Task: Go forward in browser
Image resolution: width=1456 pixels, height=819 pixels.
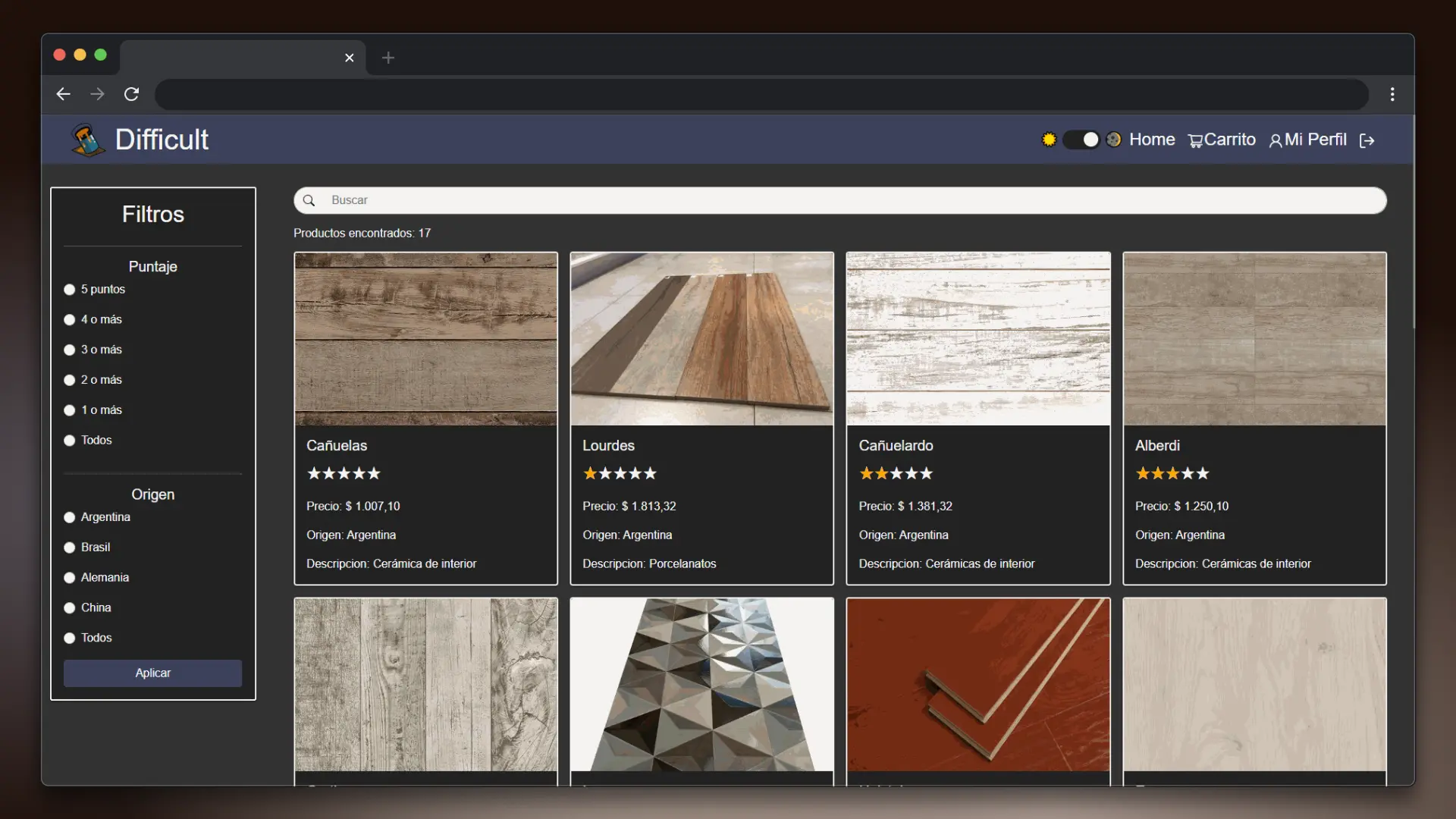Action: pos(97,94)
